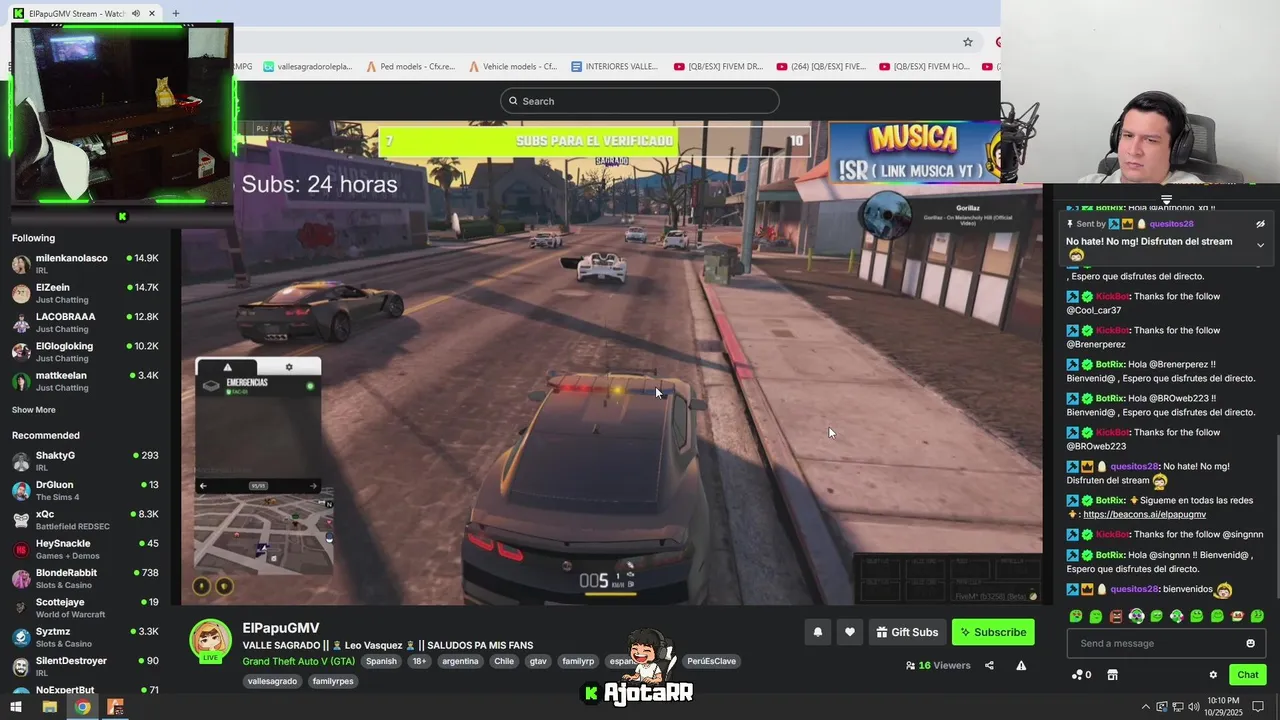The height and width of the screenshot is (720, 1280).
Task: Click the heart follow icon
Action: (850, 632)
